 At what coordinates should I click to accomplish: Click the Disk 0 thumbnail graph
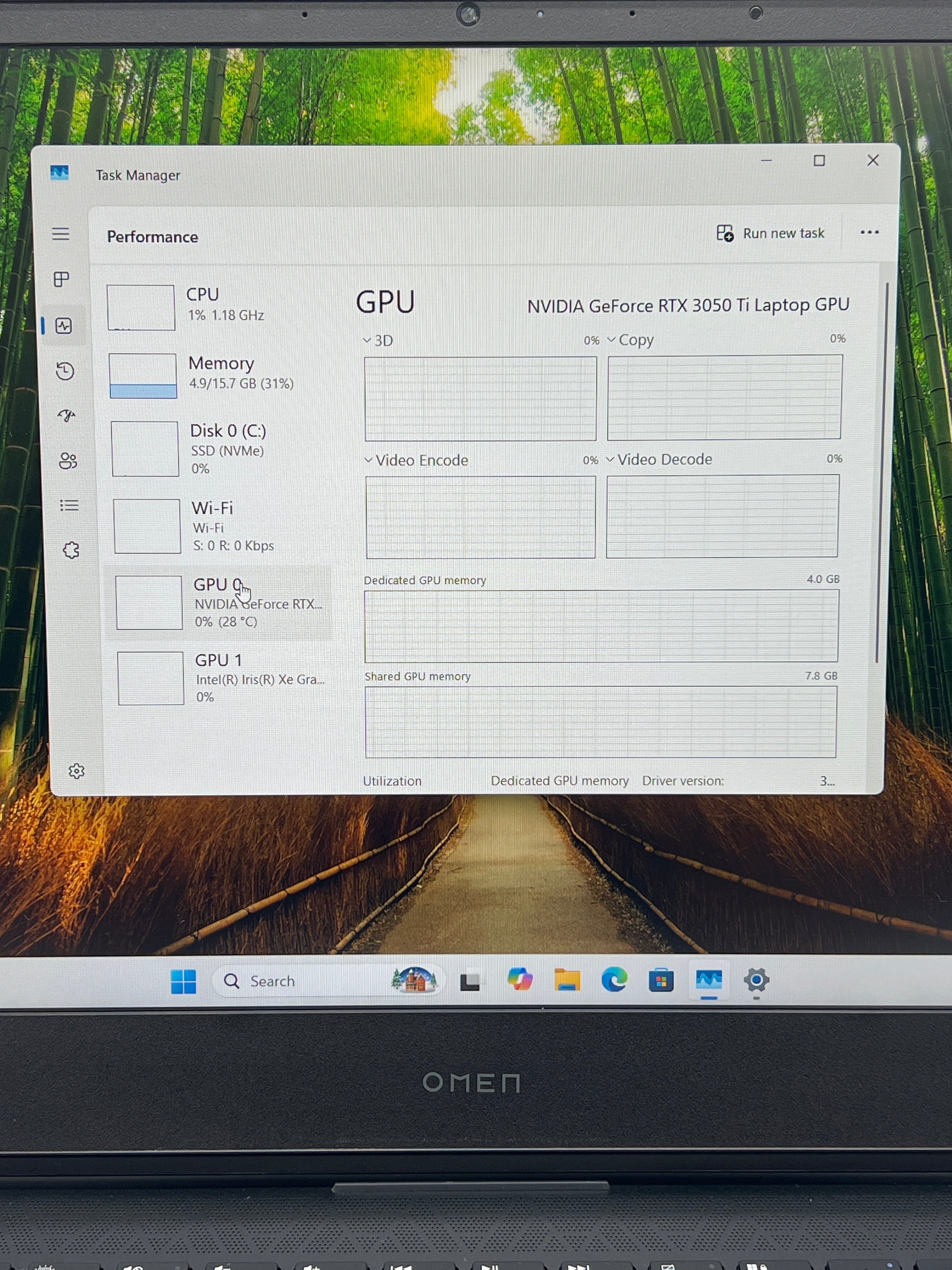[145, 449]
